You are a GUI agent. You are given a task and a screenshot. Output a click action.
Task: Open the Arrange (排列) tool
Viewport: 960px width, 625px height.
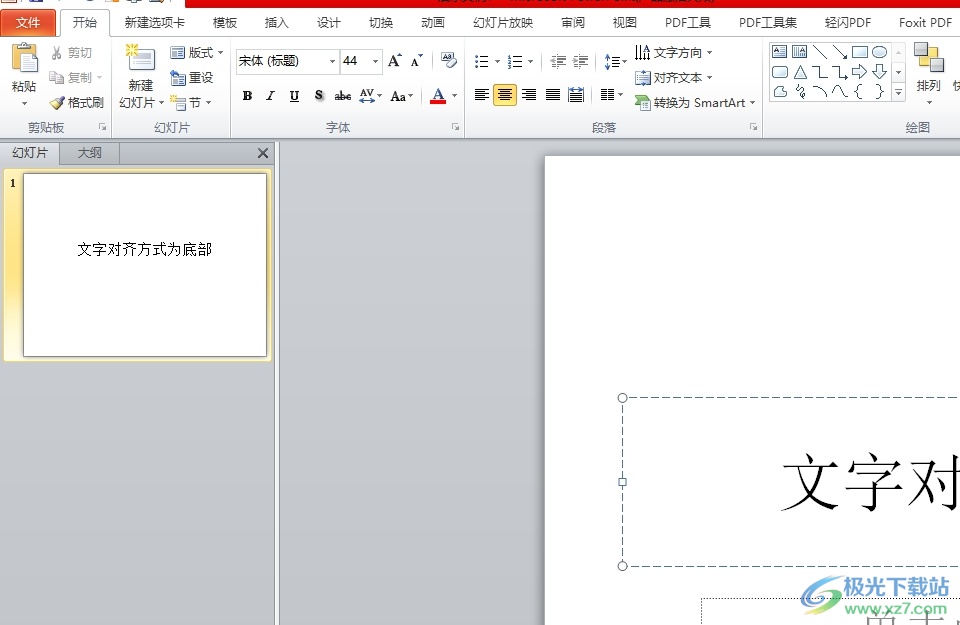click(928, 72)
